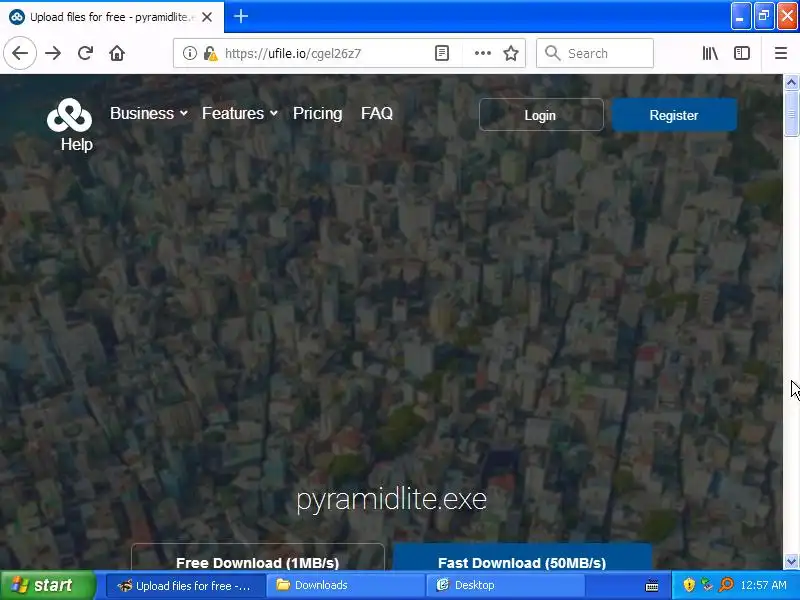Screen dimensions: 800x600
Task: Switch to Desktop taskbar window
Action: (505, 585)
